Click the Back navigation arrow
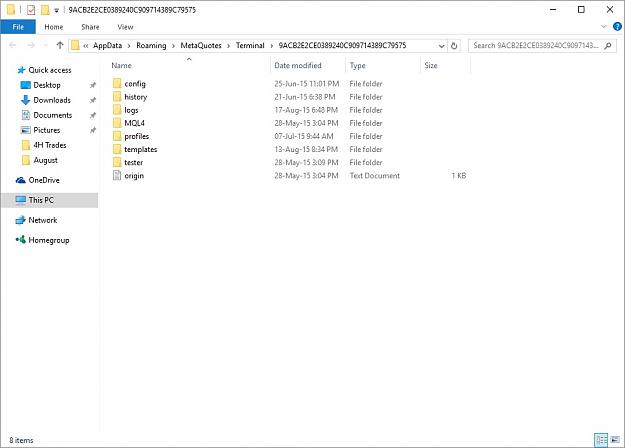The image size is (625, 448). coord(13,45)
